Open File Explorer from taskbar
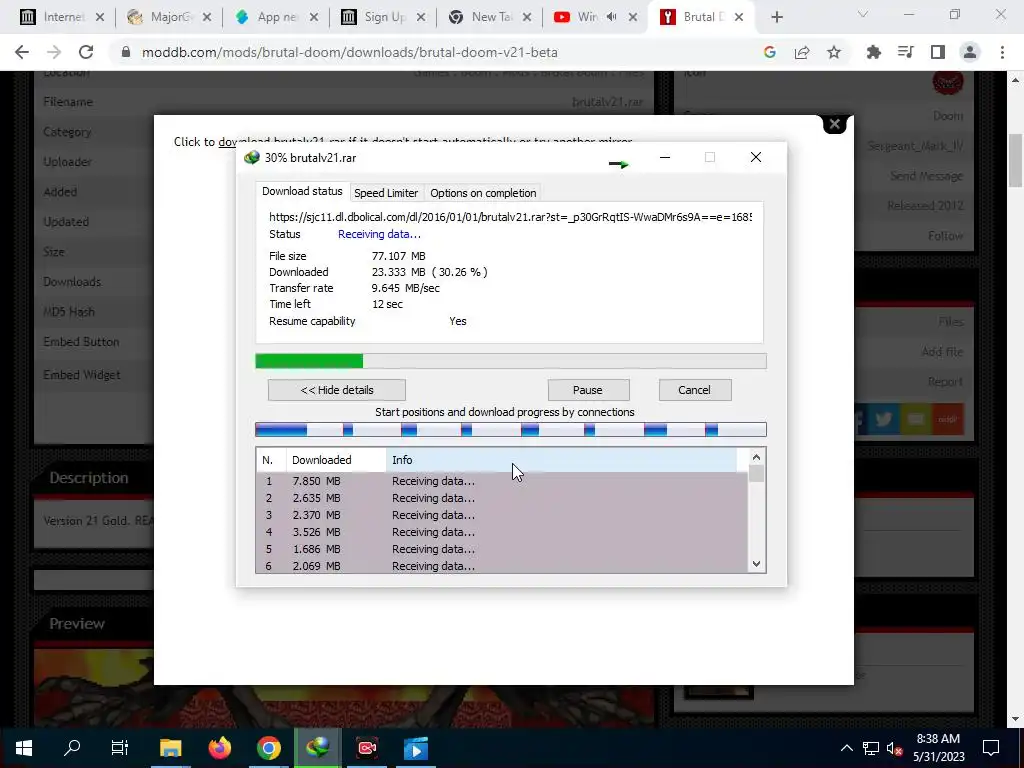The image size is (1024, 768). tap(170, 748)
